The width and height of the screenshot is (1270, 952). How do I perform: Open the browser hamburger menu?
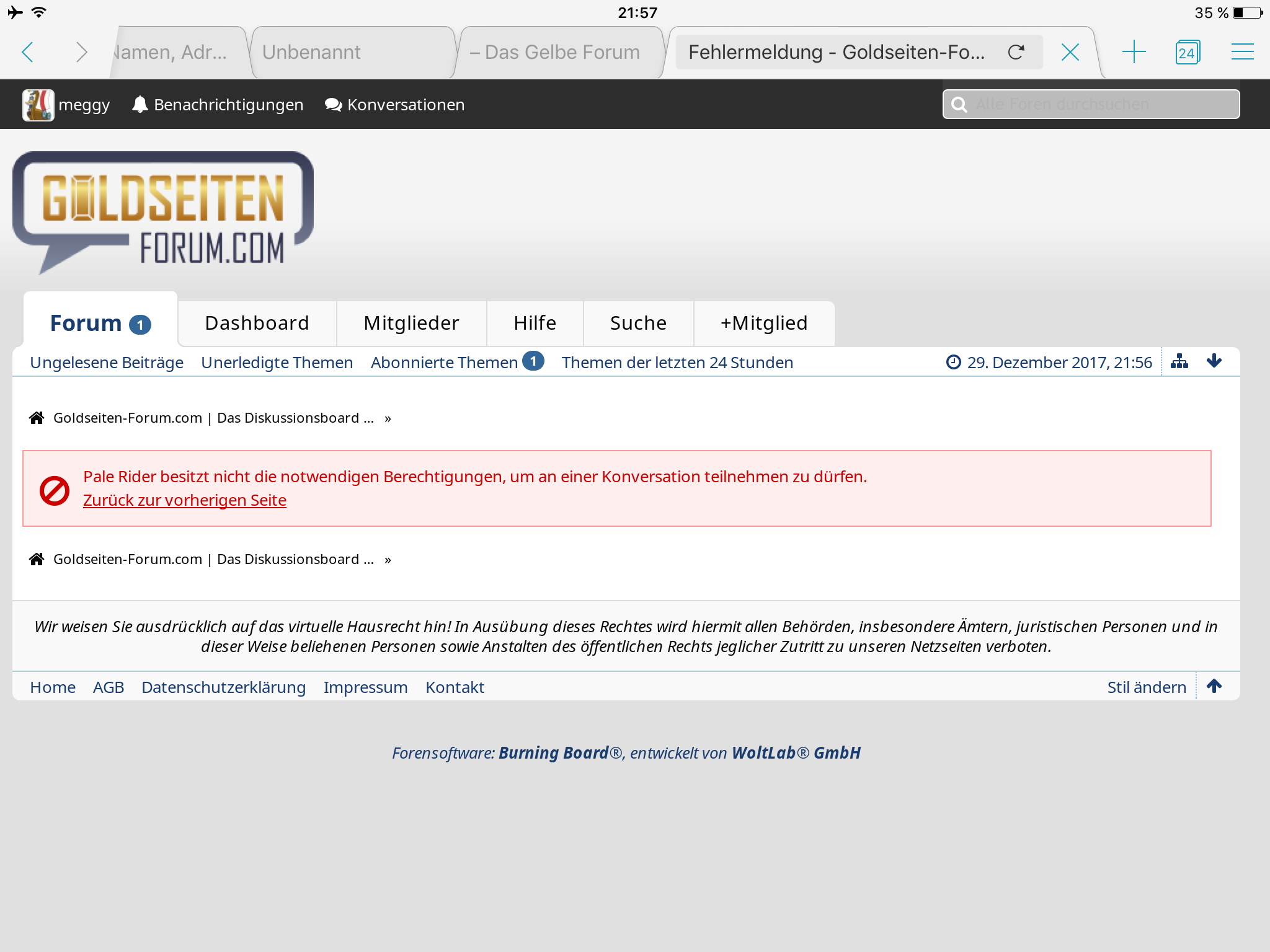click(x=1242, y=52)
